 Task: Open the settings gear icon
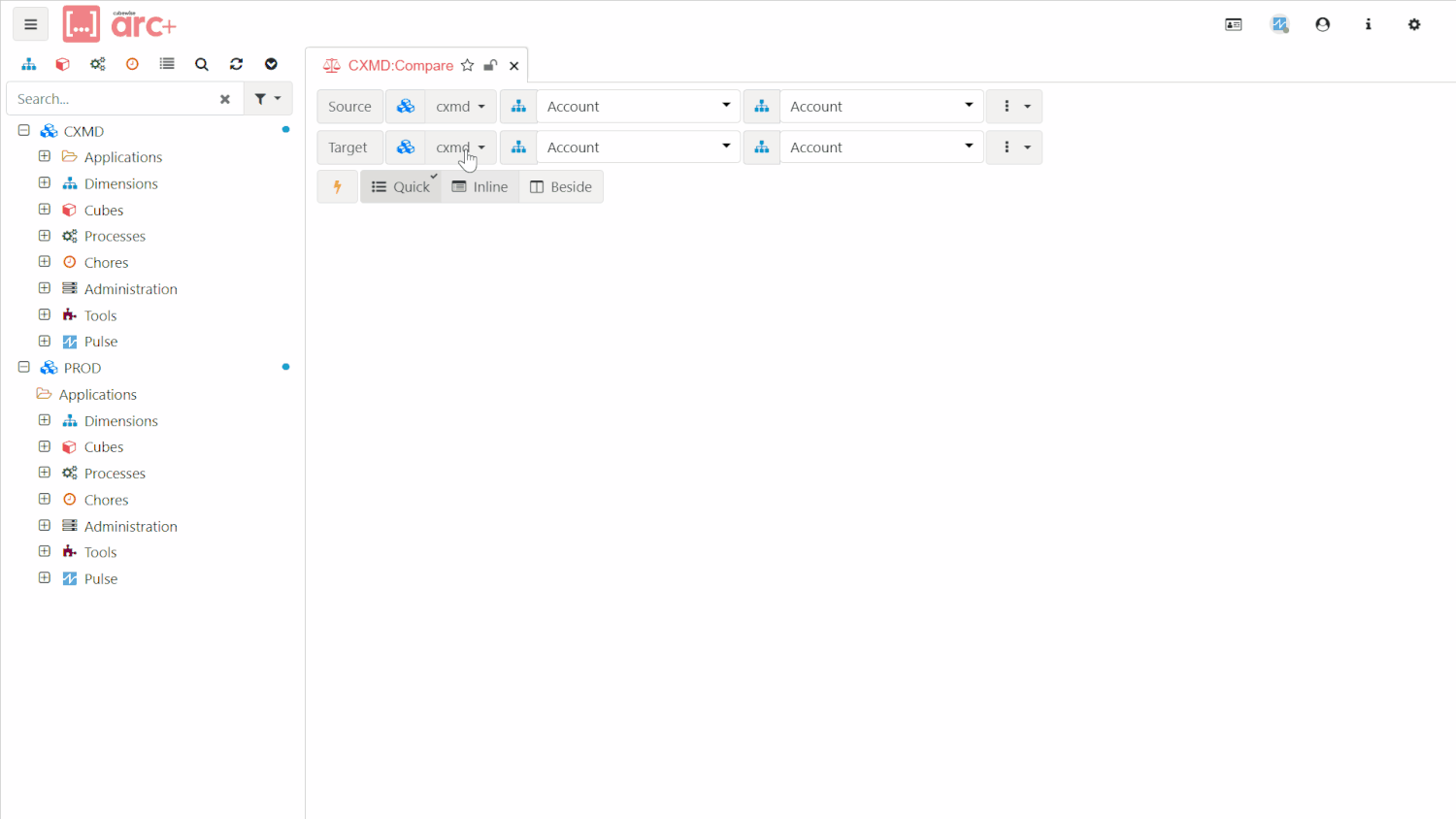pyautogui.click(x=1414, y=24)
